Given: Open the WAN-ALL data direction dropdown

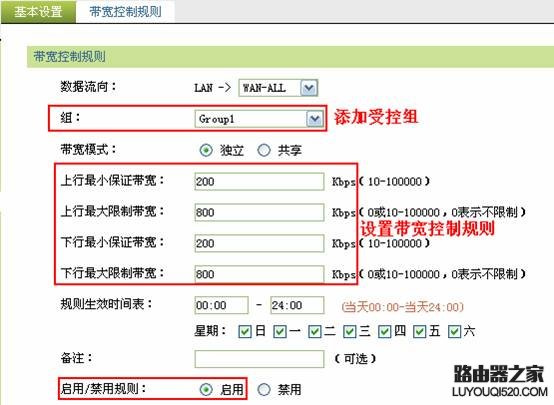Looking at the screenshot, I should tap(278, 88).
